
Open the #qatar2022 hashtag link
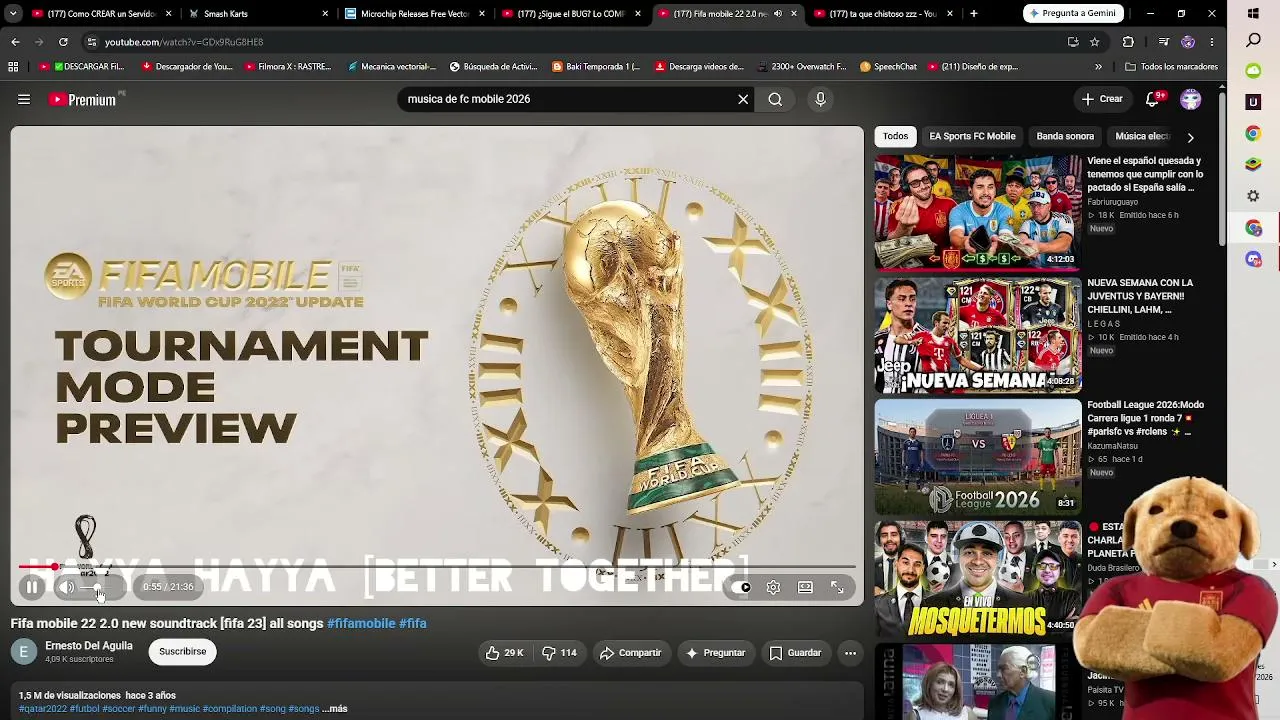click(43, 709)
